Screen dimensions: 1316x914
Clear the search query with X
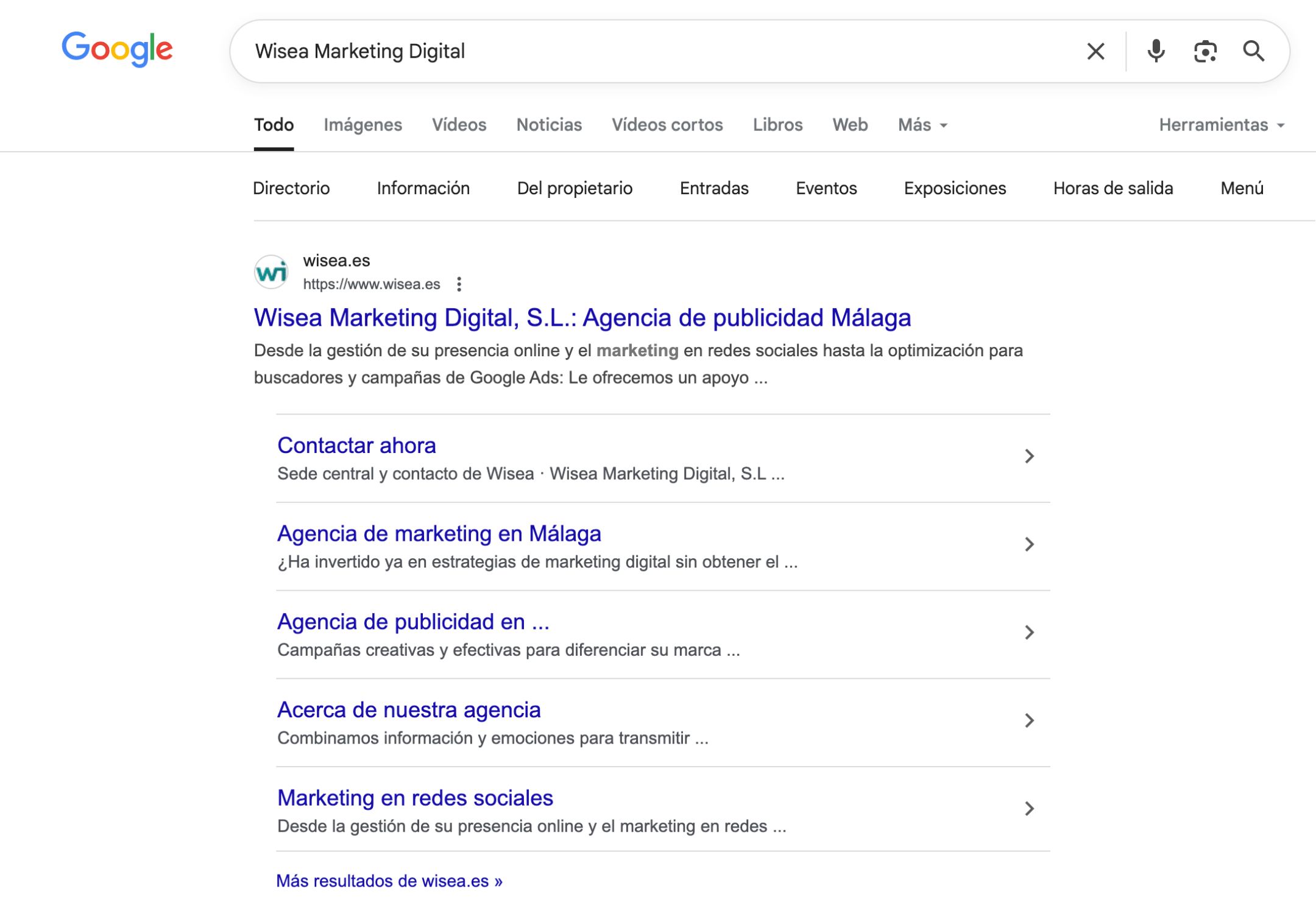[1095, 51]
